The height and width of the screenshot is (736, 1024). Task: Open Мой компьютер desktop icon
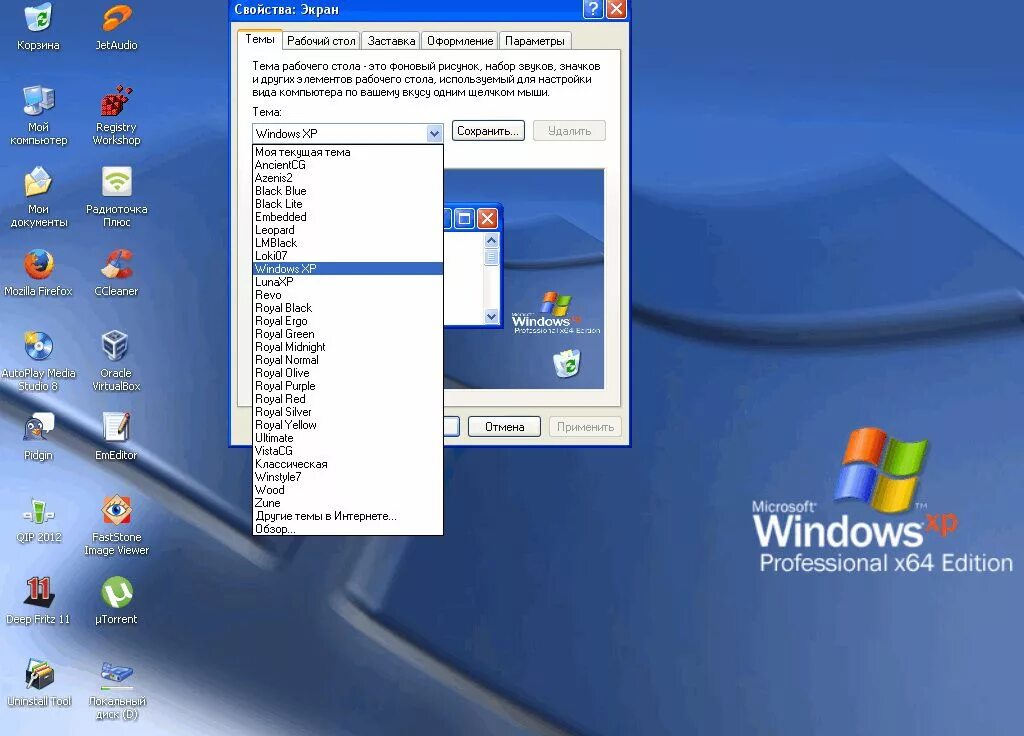click(x=38, y=115)
